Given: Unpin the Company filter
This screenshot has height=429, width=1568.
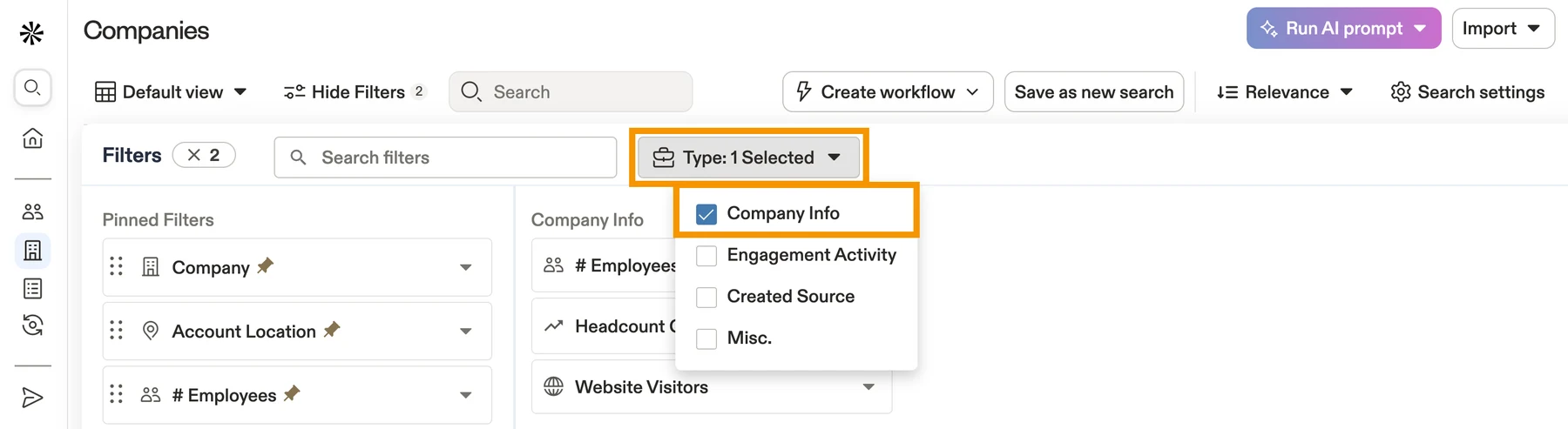Looking at the screenshot, I should pyautogui.click(x=266, y=265).
